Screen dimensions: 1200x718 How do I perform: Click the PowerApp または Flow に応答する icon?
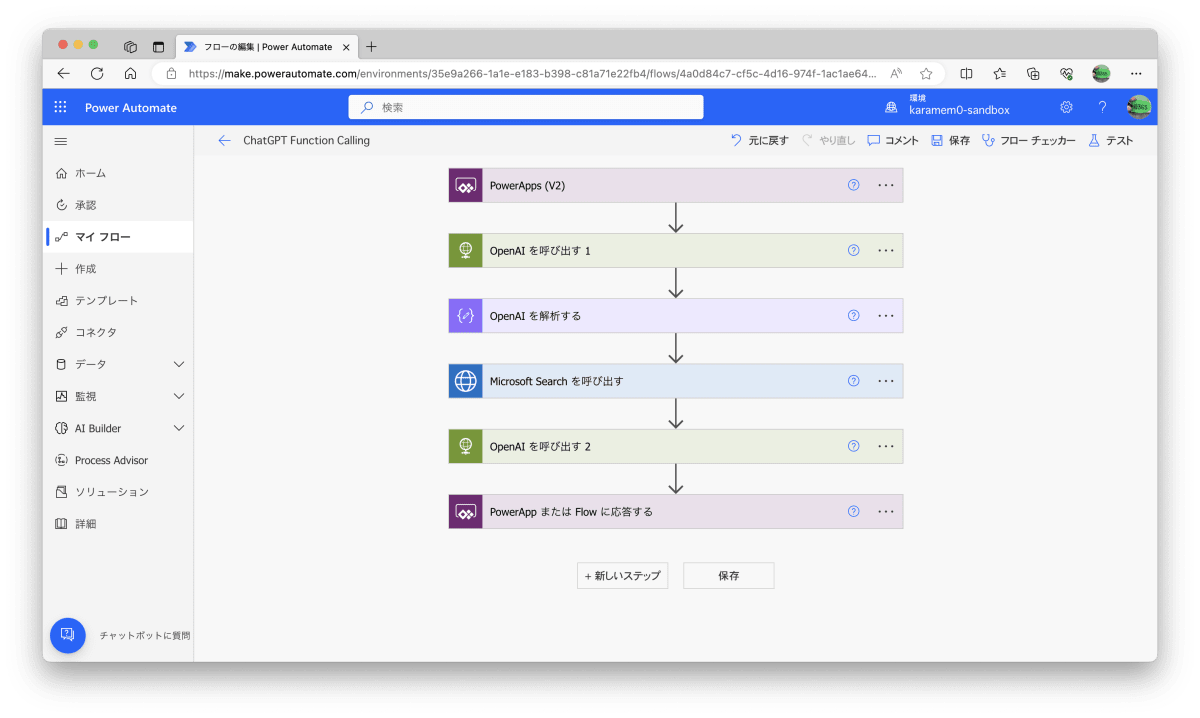point(466,511)
